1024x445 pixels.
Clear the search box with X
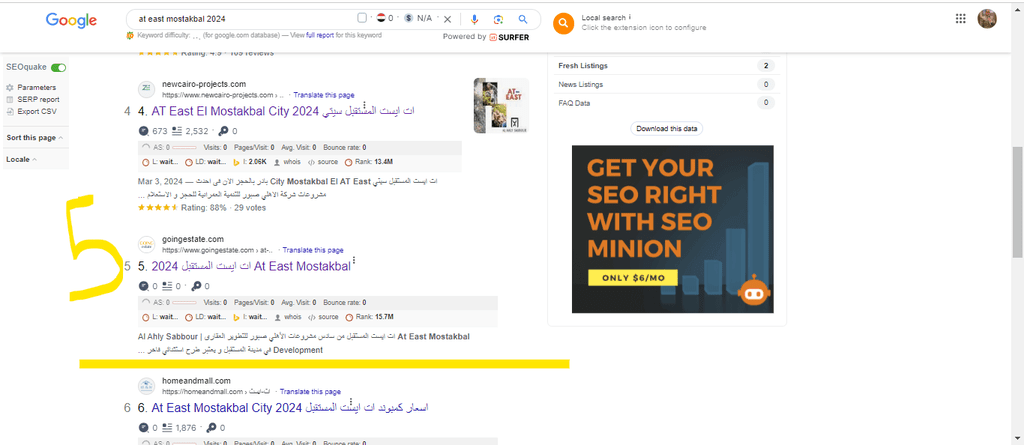coord(447,19)
